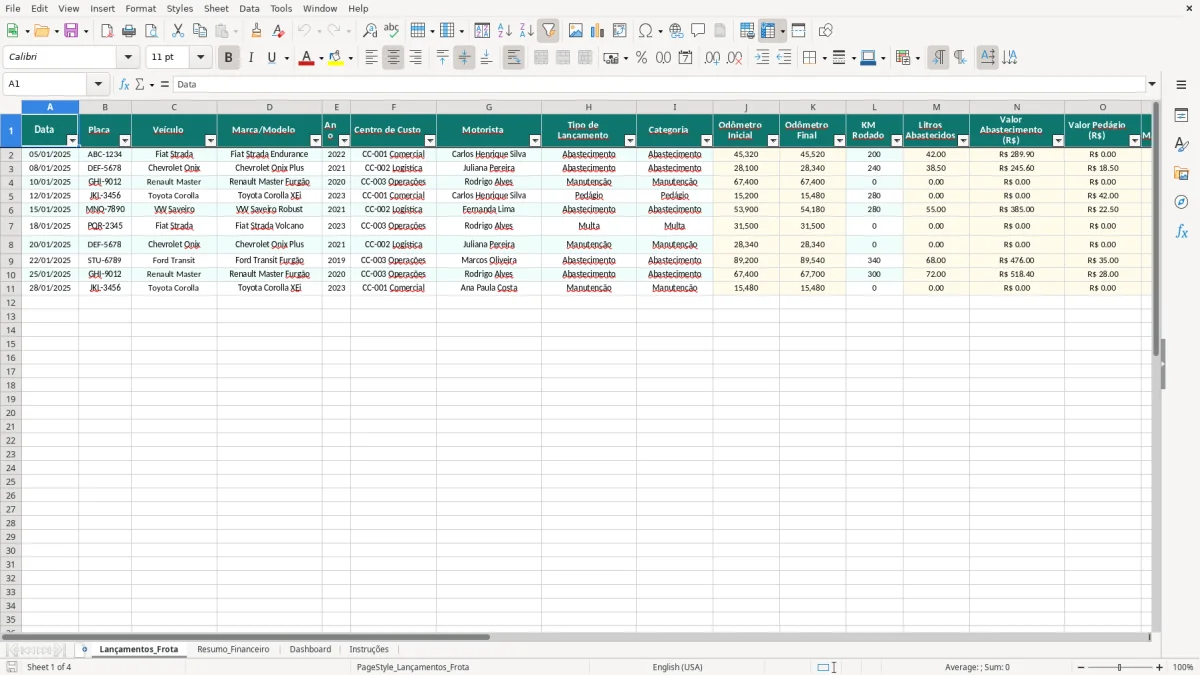This screenshot has height=675, width=1200.
Task: Insert a comment
Action: [x=698, y=31]
